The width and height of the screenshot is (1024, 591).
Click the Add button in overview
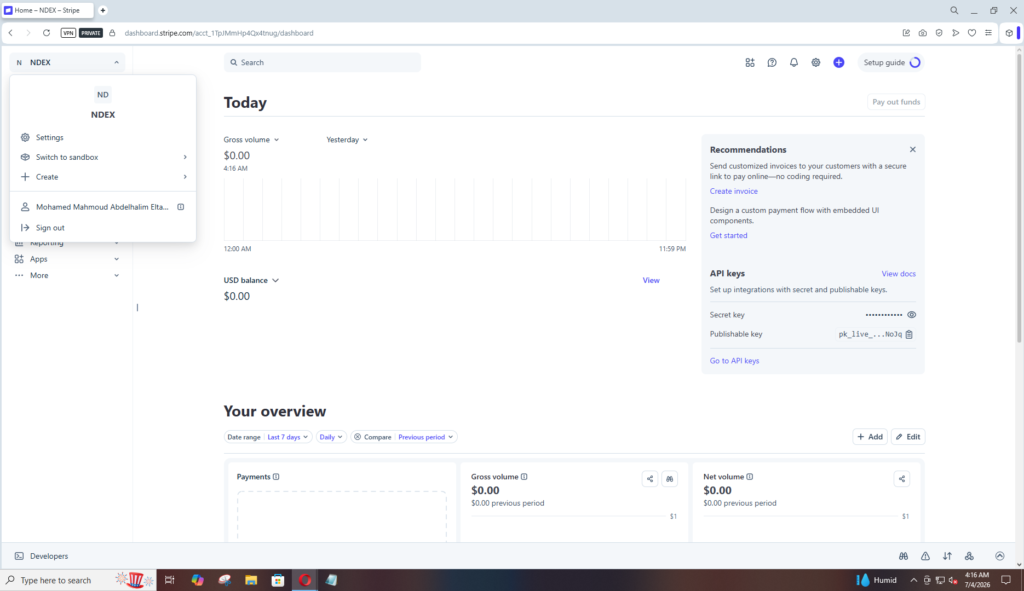point(870,437)
